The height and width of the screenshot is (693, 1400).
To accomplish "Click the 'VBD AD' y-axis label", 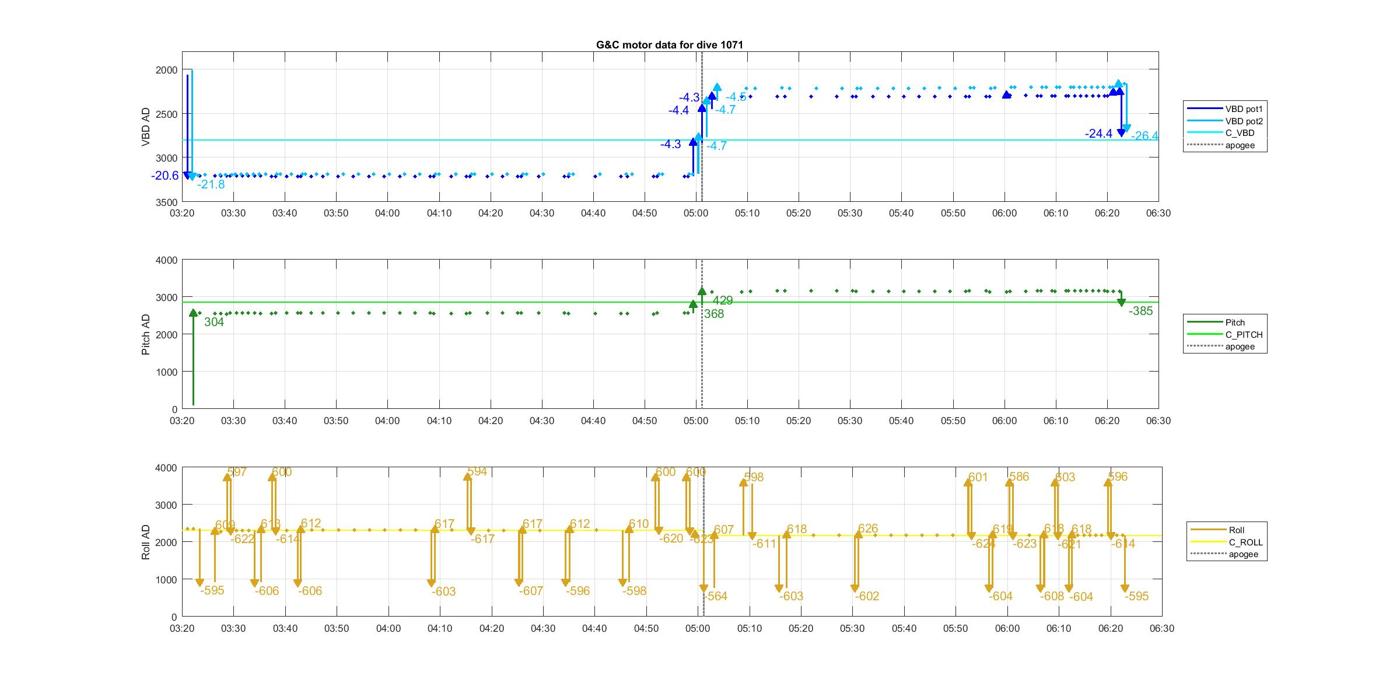I will click(147, 128).
